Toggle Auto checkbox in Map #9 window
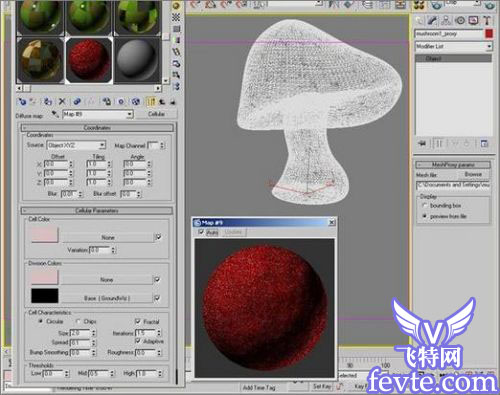 click(201, 232)
